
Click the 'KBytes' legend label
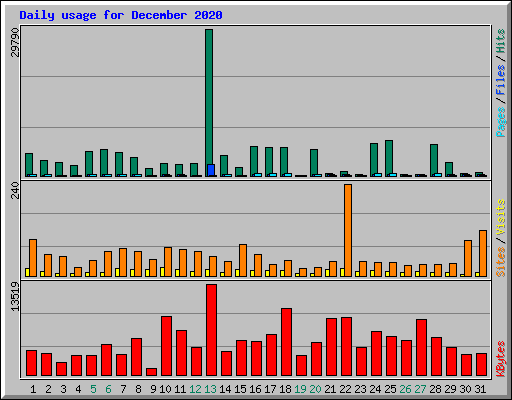tap(501, 359)
